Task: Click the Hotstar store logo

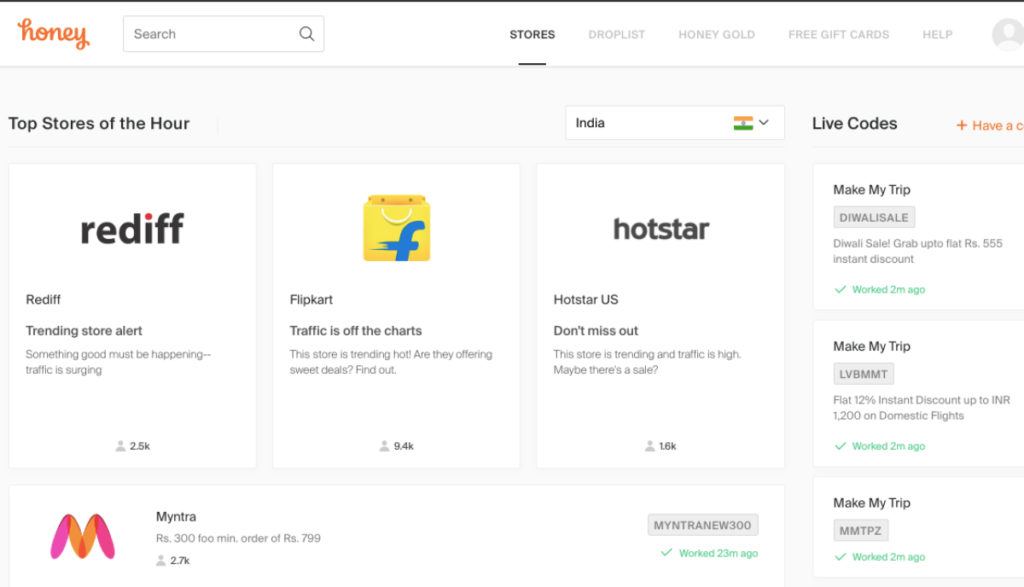Action: [x=660, y=229]
